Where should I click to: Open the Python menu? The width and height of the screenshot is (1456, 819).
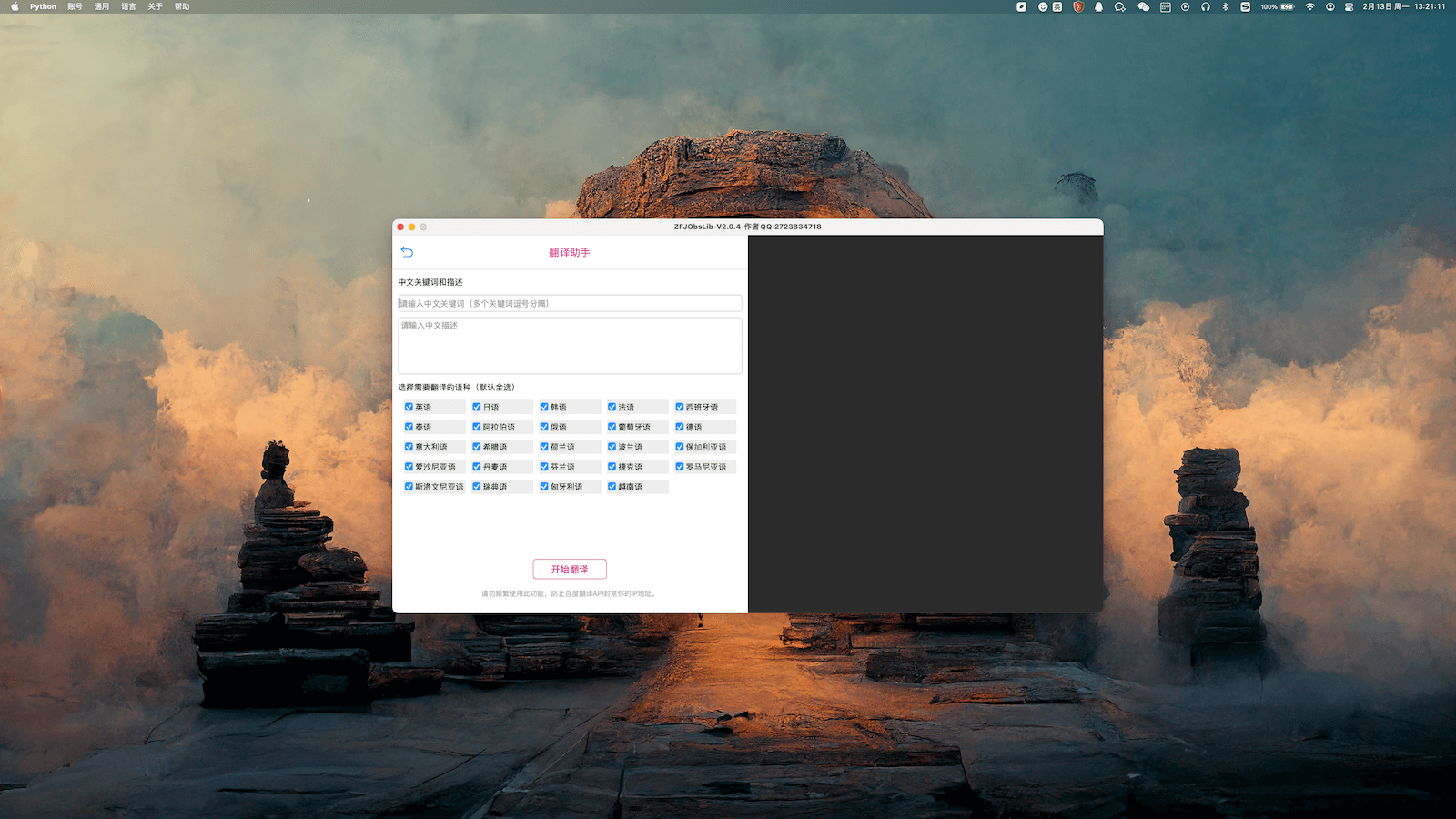click(43, 6)
